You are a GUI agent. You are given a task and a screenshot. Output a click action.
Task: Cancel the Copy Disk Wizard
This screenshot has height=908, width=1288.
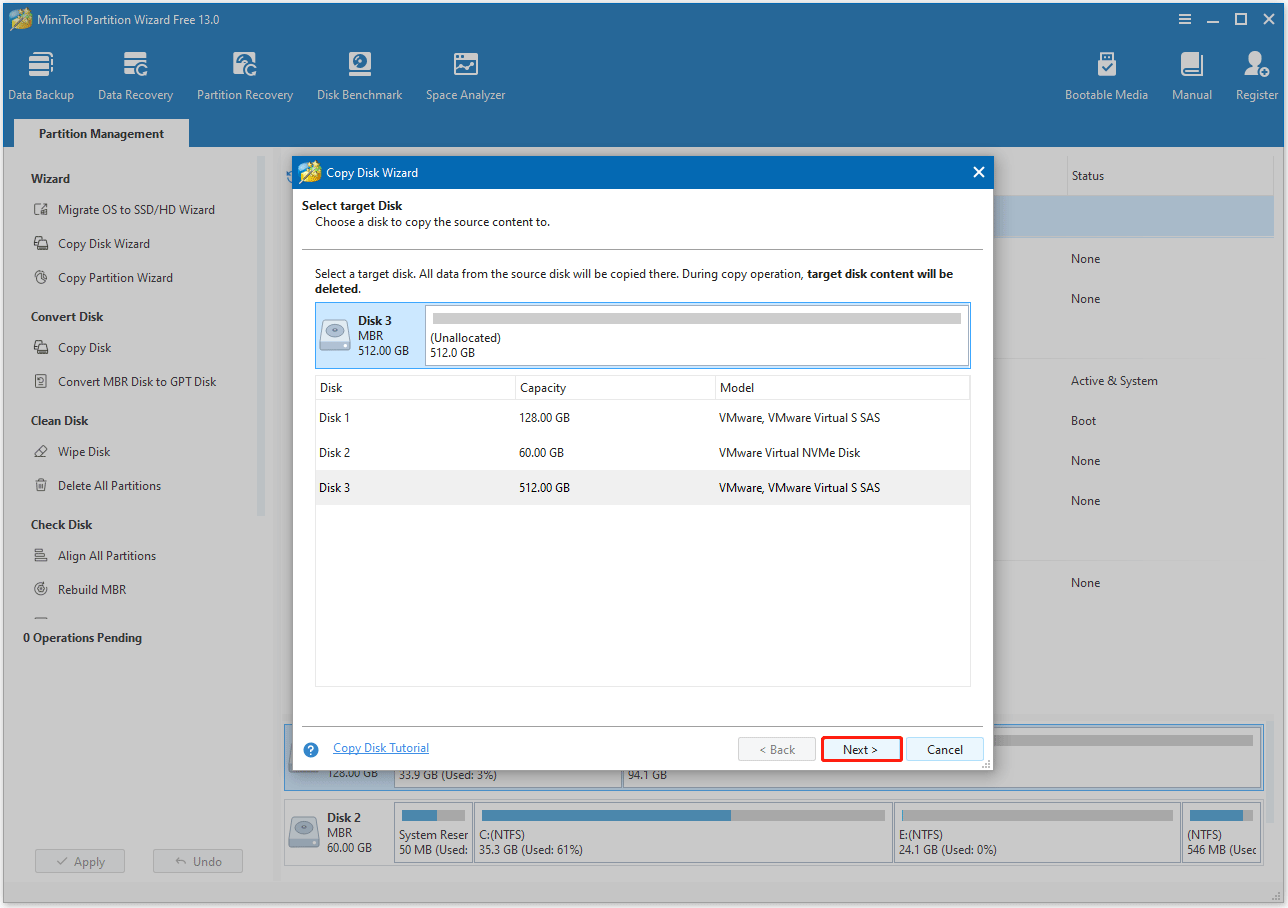[x=943, y=748]
